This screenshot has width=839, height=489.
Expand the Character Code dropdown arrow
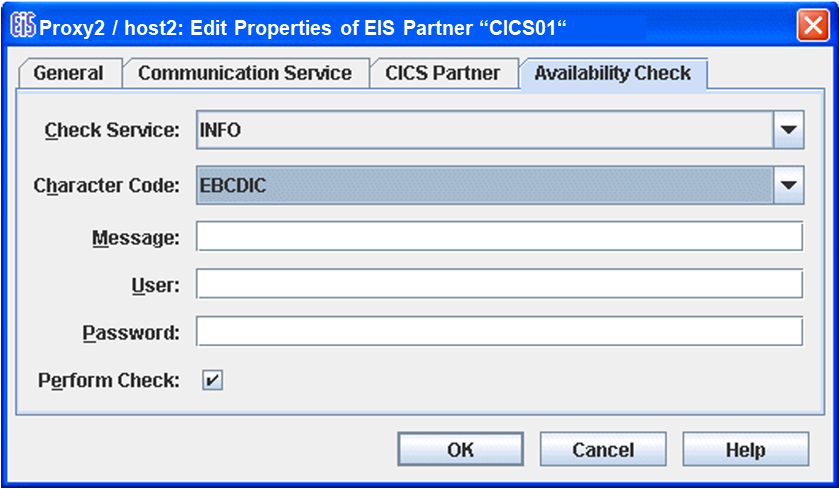pos(790,185)
